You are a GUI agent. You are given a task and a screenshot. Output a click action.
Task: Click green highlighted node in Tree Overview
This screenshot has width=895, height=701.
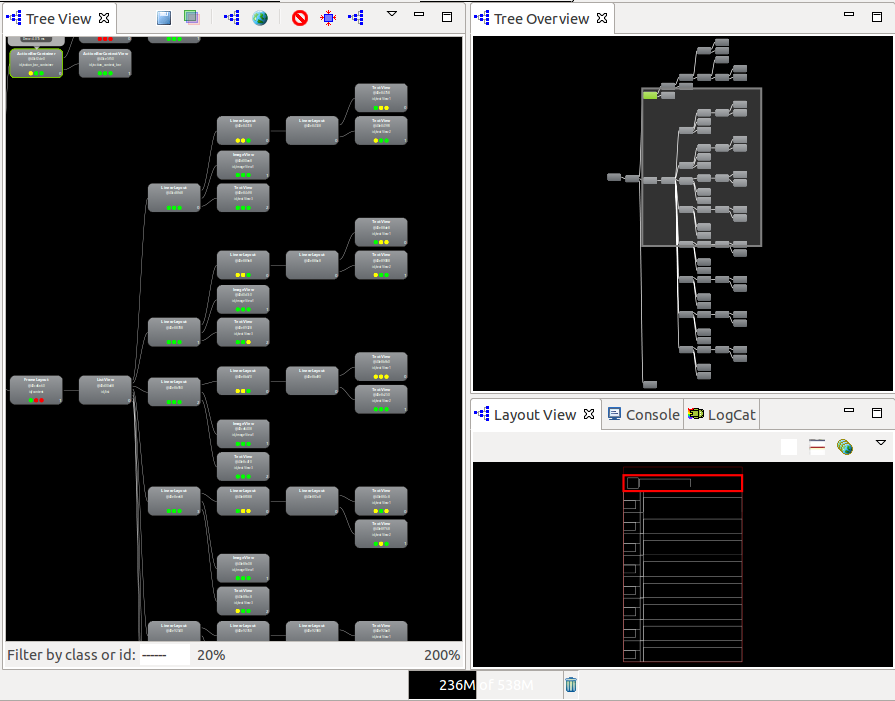(x=650, y=95)
